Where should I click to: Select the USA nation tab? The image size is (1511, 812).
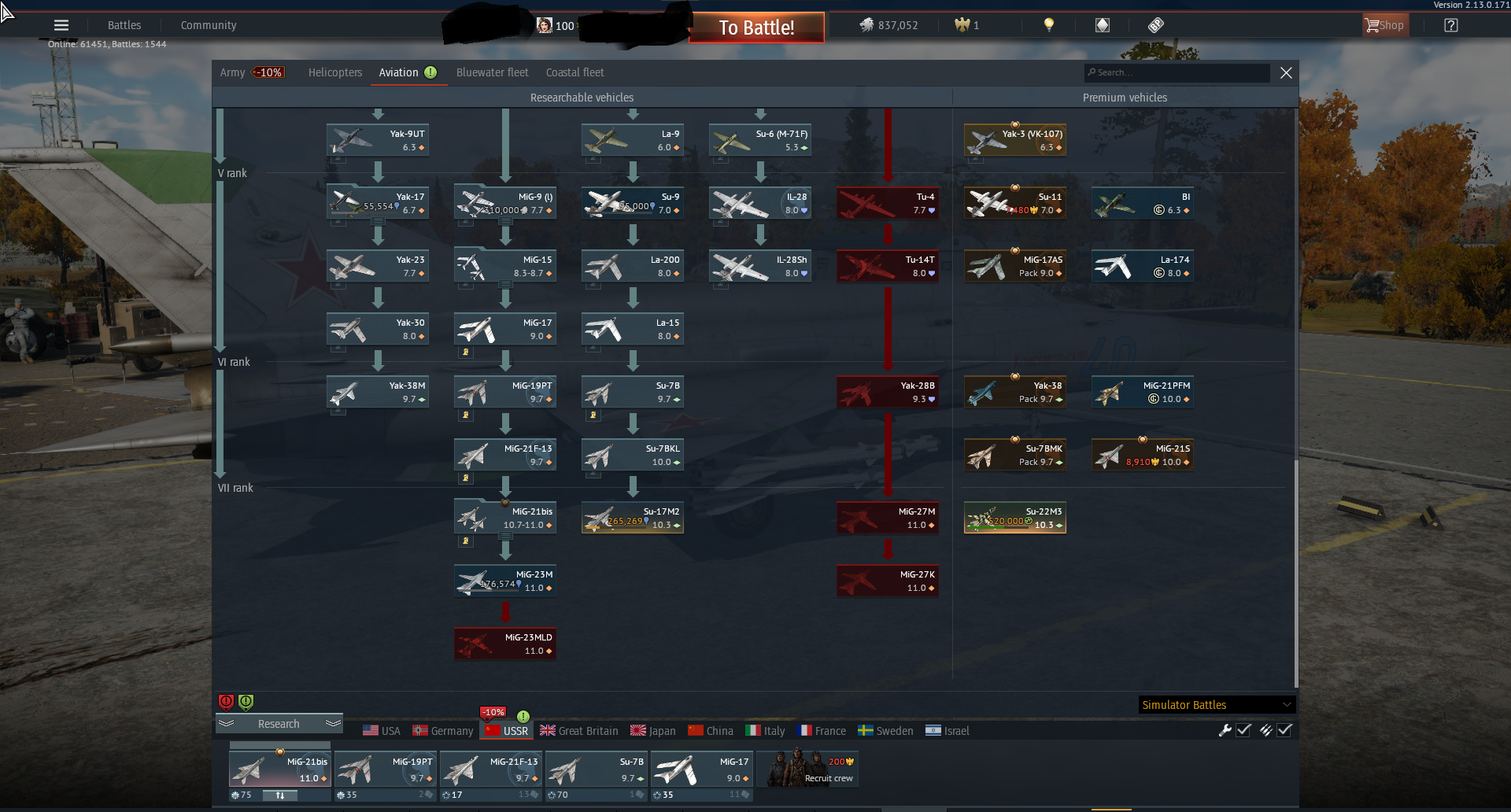click(x=382, y=731)
